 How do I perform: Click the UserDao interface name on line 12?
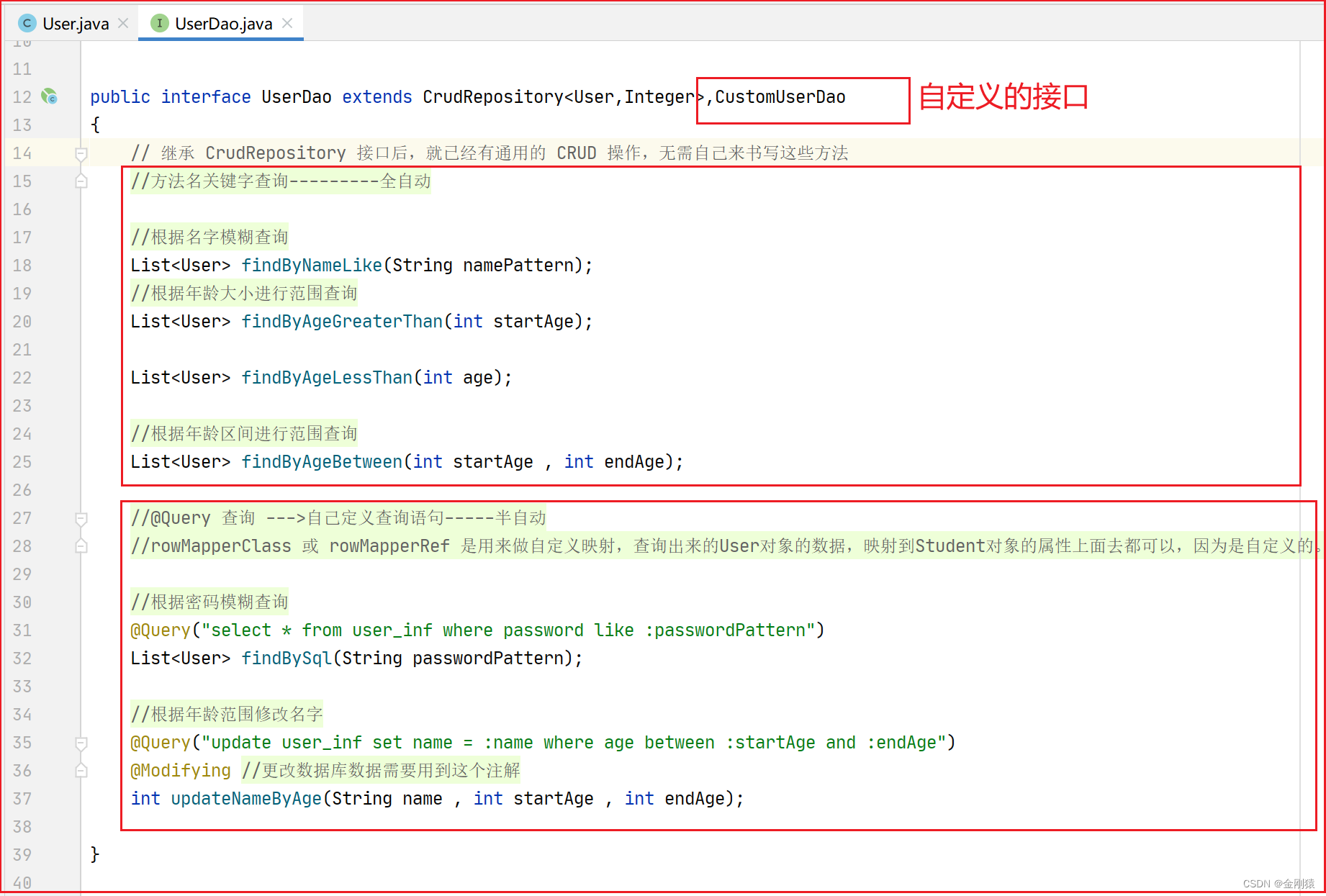(297, 97)
